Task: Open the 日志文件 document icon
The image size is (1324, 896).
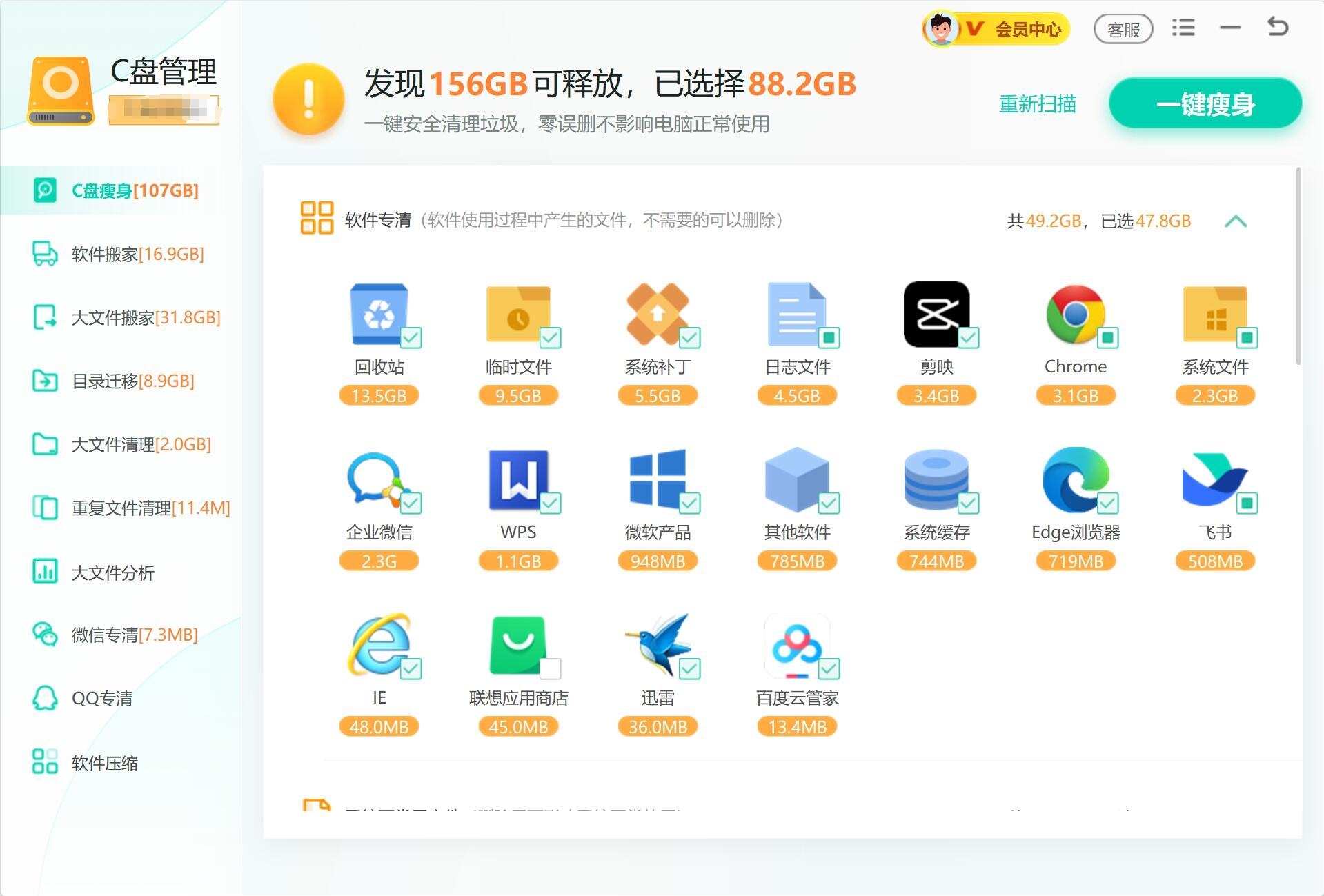Action: pos(797,314)
